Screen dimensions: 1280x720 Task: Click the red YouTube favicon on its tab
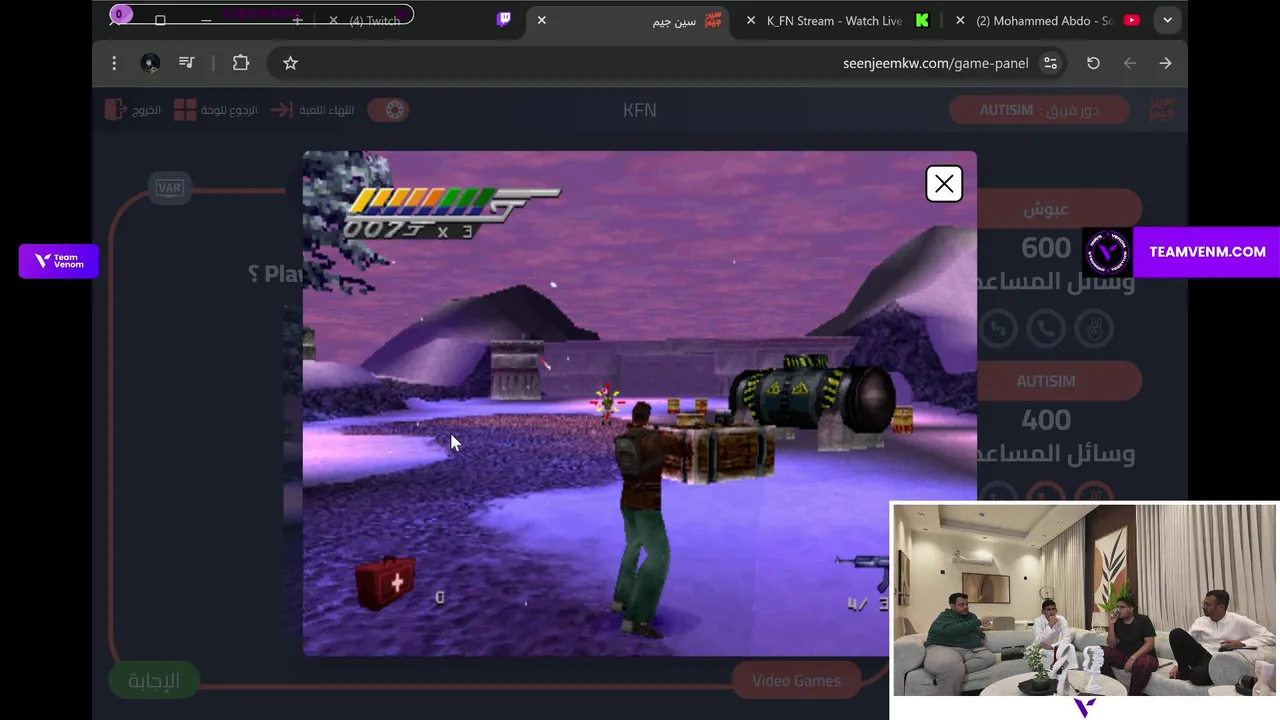1132,20
